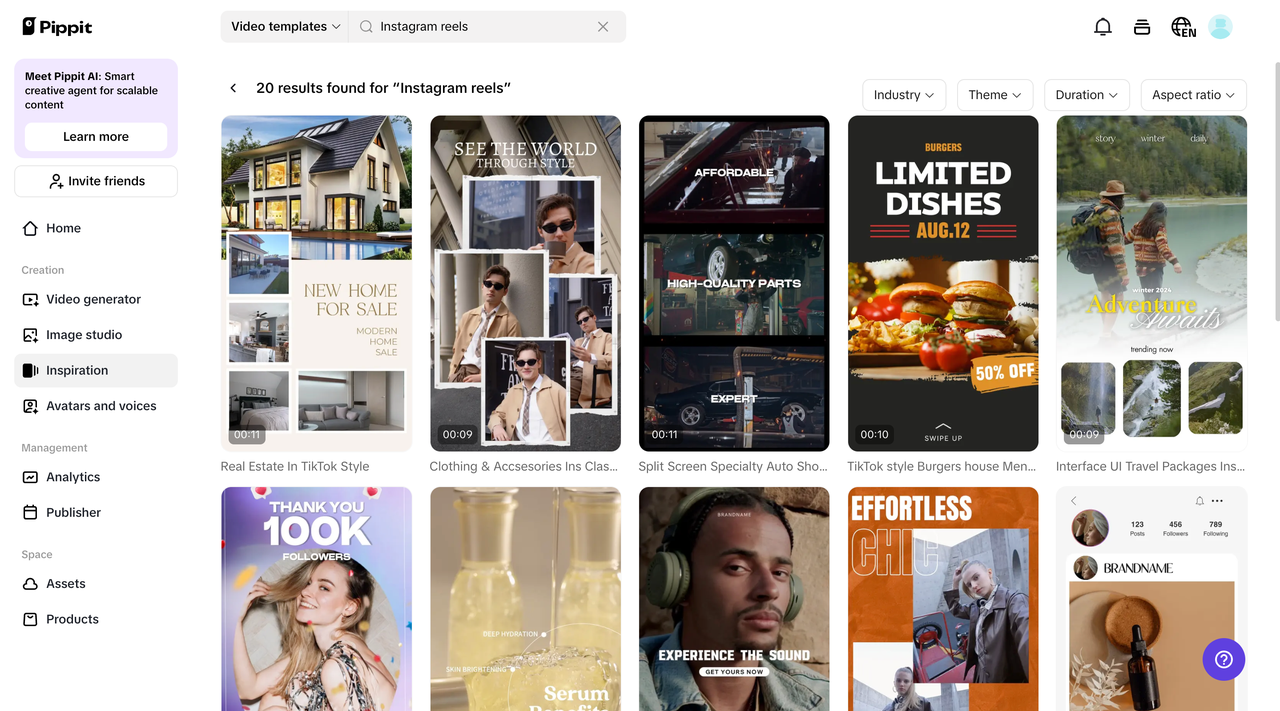Open notifications bell icon
The width and height of the screenshot is (1280, 711).
tap(1103, 27)
